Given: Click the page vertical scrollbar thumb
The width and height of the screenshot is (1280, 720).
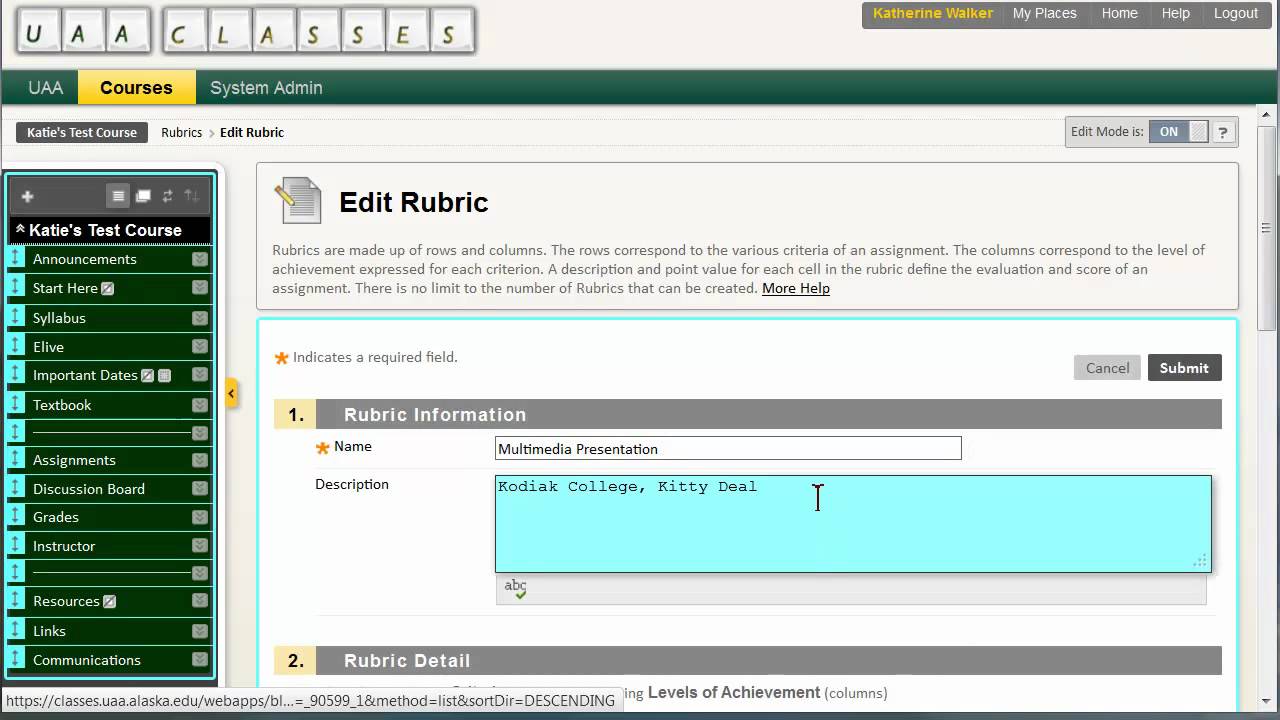Looking at the screenshot, I should point(1268,230).
